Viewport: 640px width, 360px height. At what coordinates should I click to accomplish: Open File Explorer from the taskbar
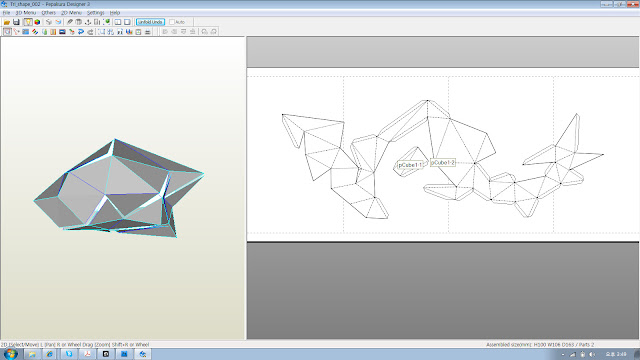pyautogui.click(x=32, y=354)
